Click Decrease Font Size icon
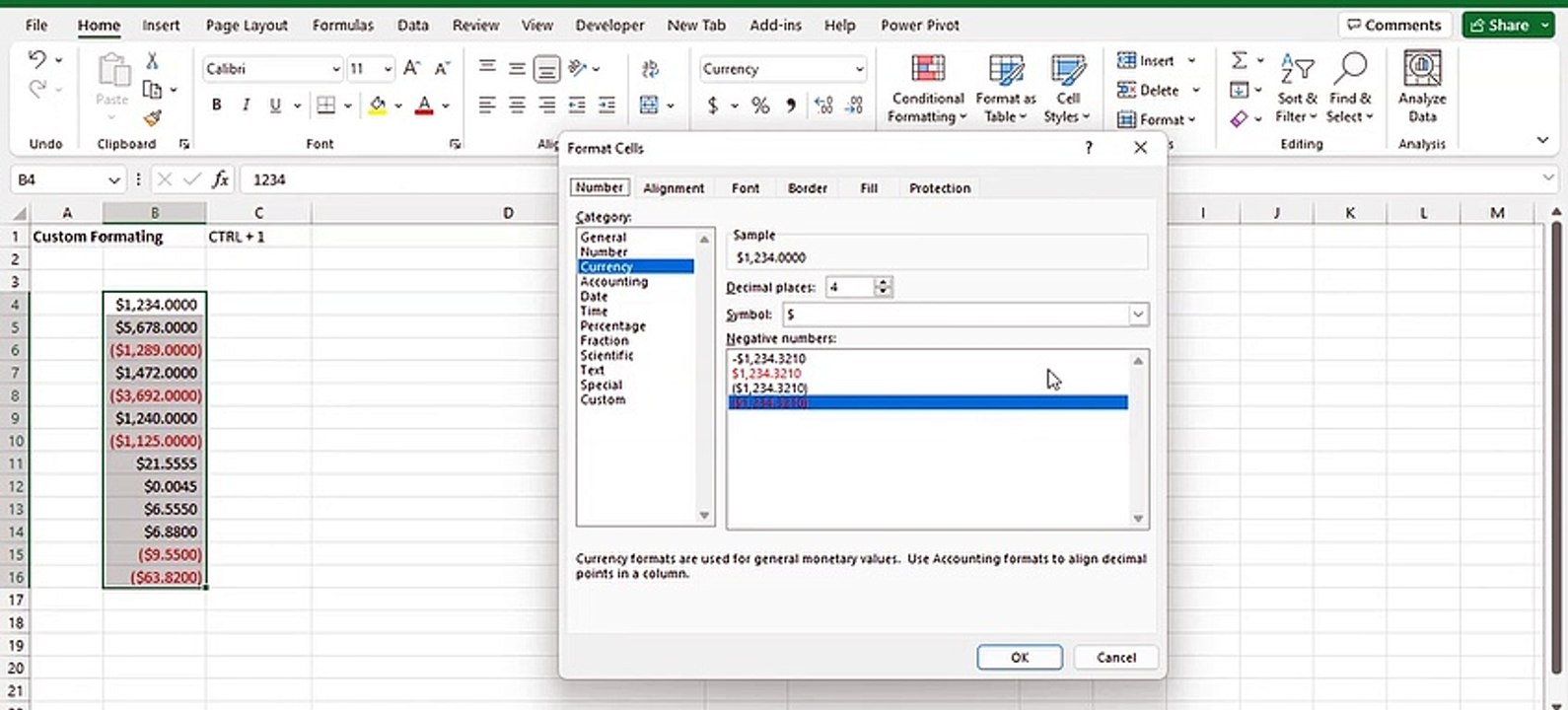This screenshot has width=1568, height=710. tap(443, 68)
